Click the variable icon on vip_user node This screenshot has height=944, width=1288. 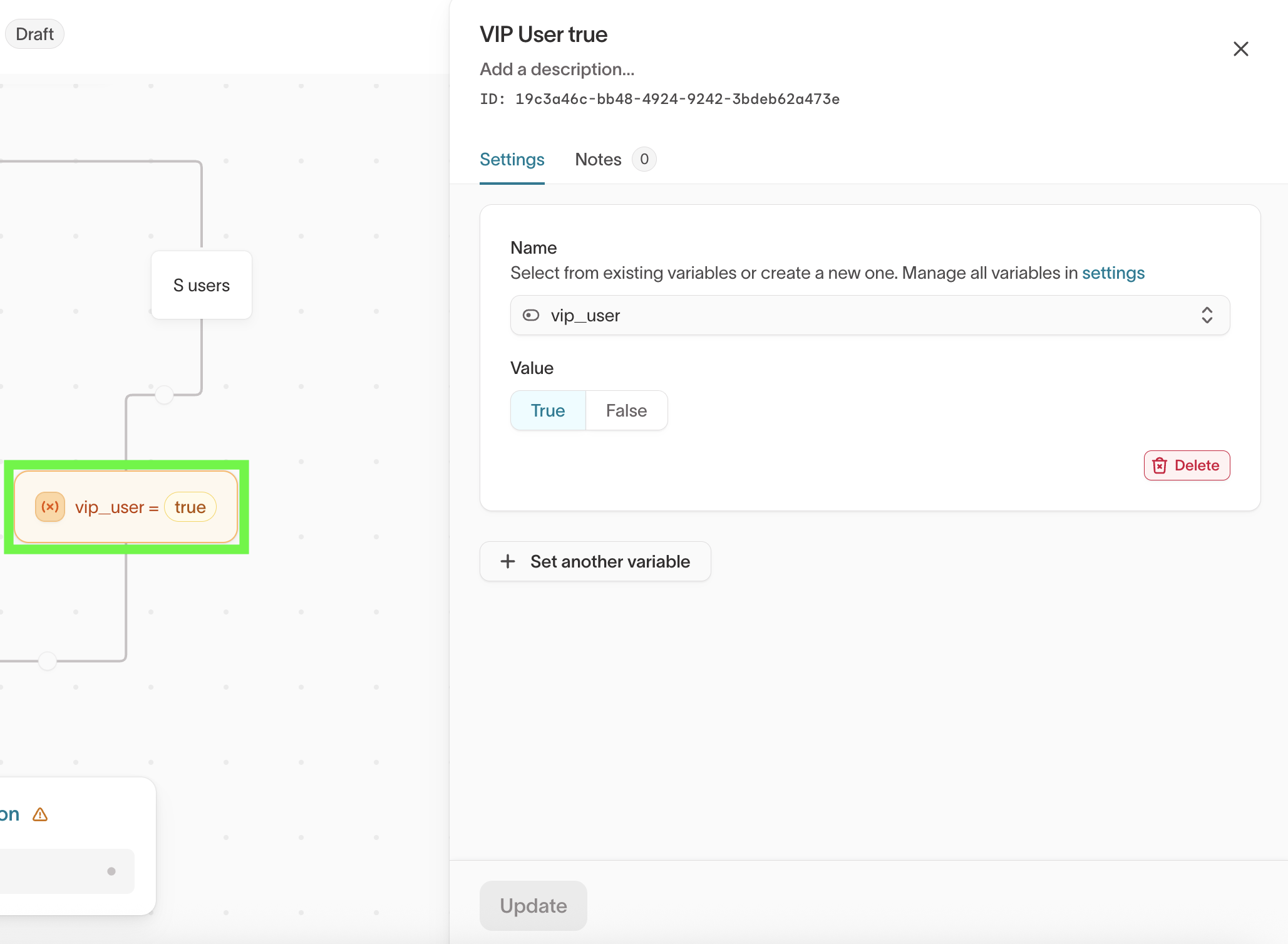[50, 507]
